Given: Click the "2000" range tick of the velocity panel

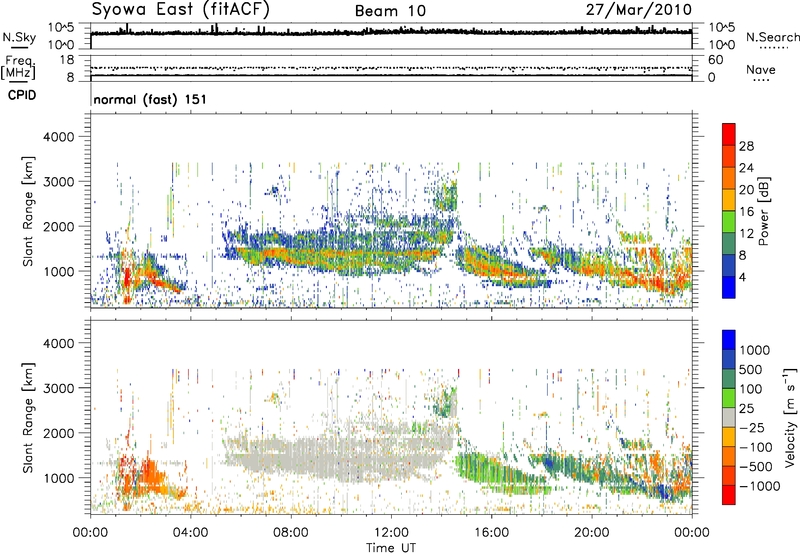Looking at the screenshot, I should pyautogui.click(x=58, y=433).
